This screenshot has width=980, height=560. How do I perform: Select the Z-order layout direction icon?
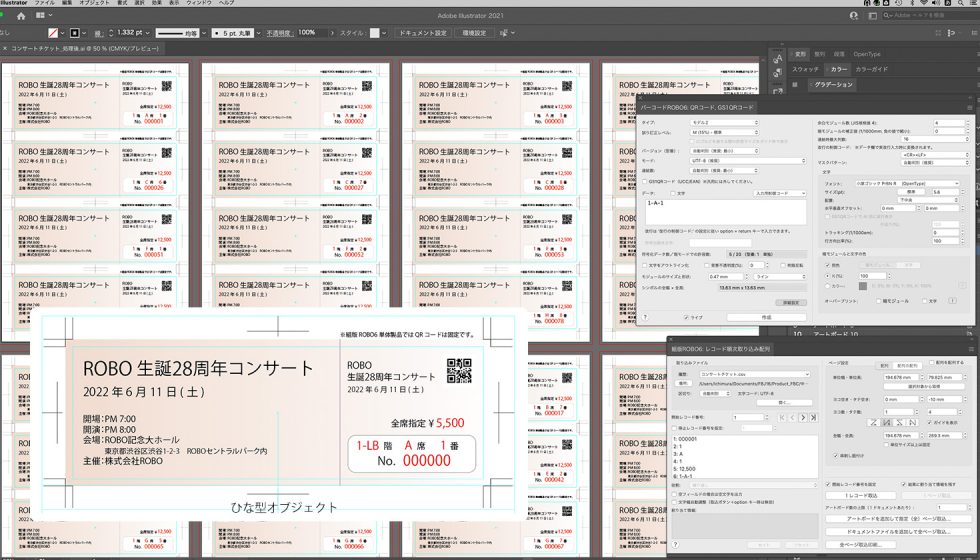coord(874,423)
